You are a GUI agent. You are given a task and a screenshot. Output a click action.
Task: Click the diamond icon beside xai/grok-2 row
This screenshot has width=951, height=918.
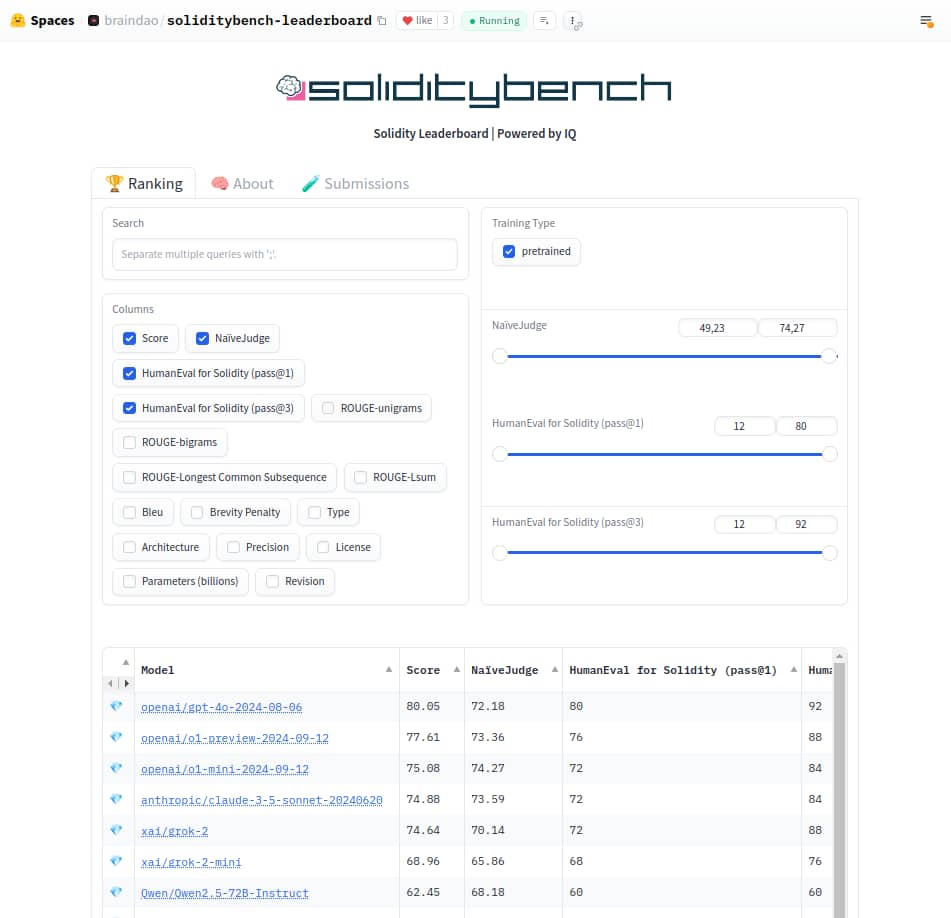pos(116,829)
